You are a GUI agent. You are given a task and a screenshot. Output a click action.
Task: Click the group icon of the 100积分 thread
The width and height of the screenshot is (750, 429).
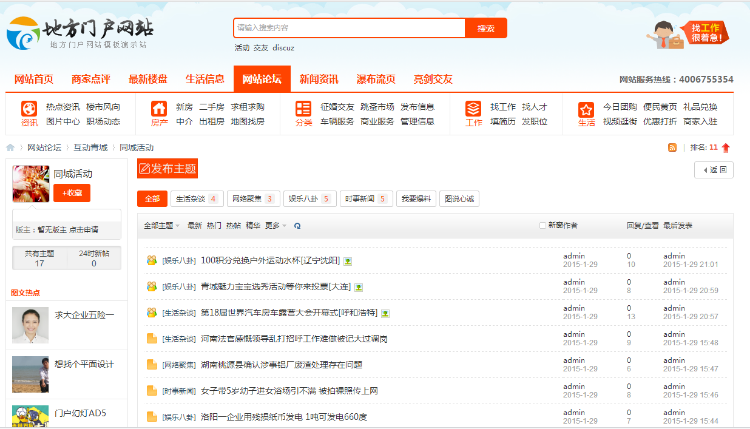point(152,260)
